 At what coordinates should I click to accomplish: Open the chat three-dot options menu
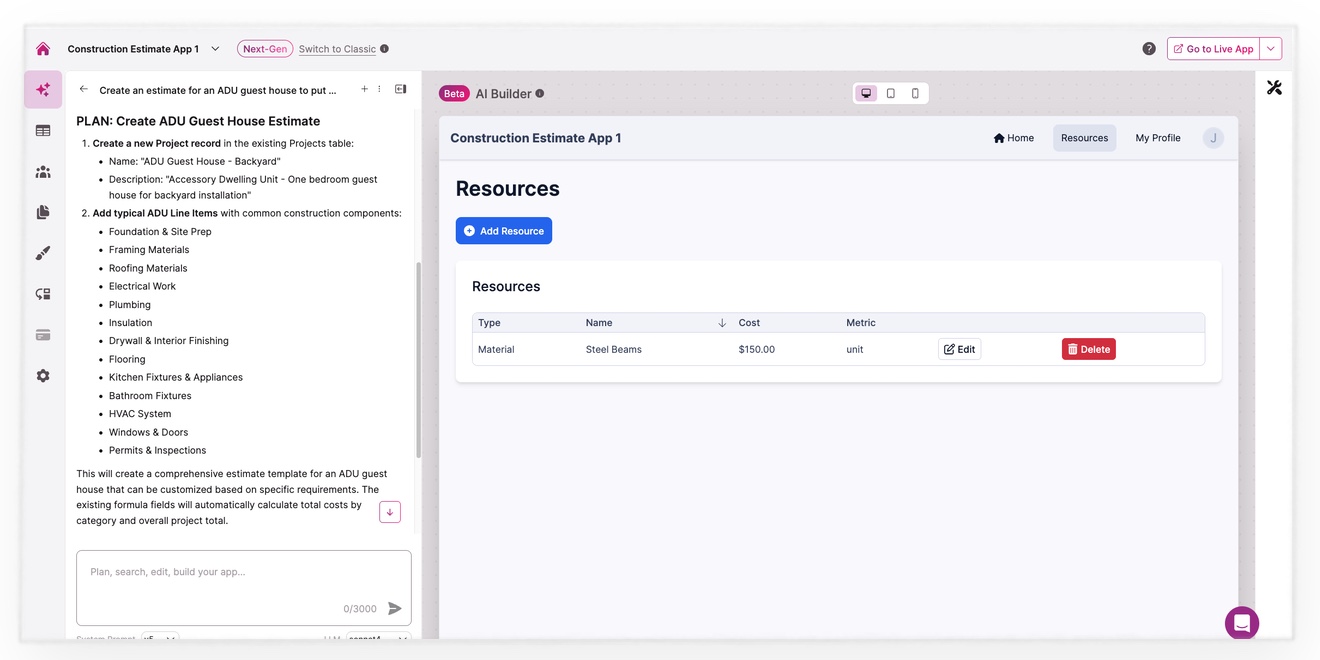click(380, 90)
